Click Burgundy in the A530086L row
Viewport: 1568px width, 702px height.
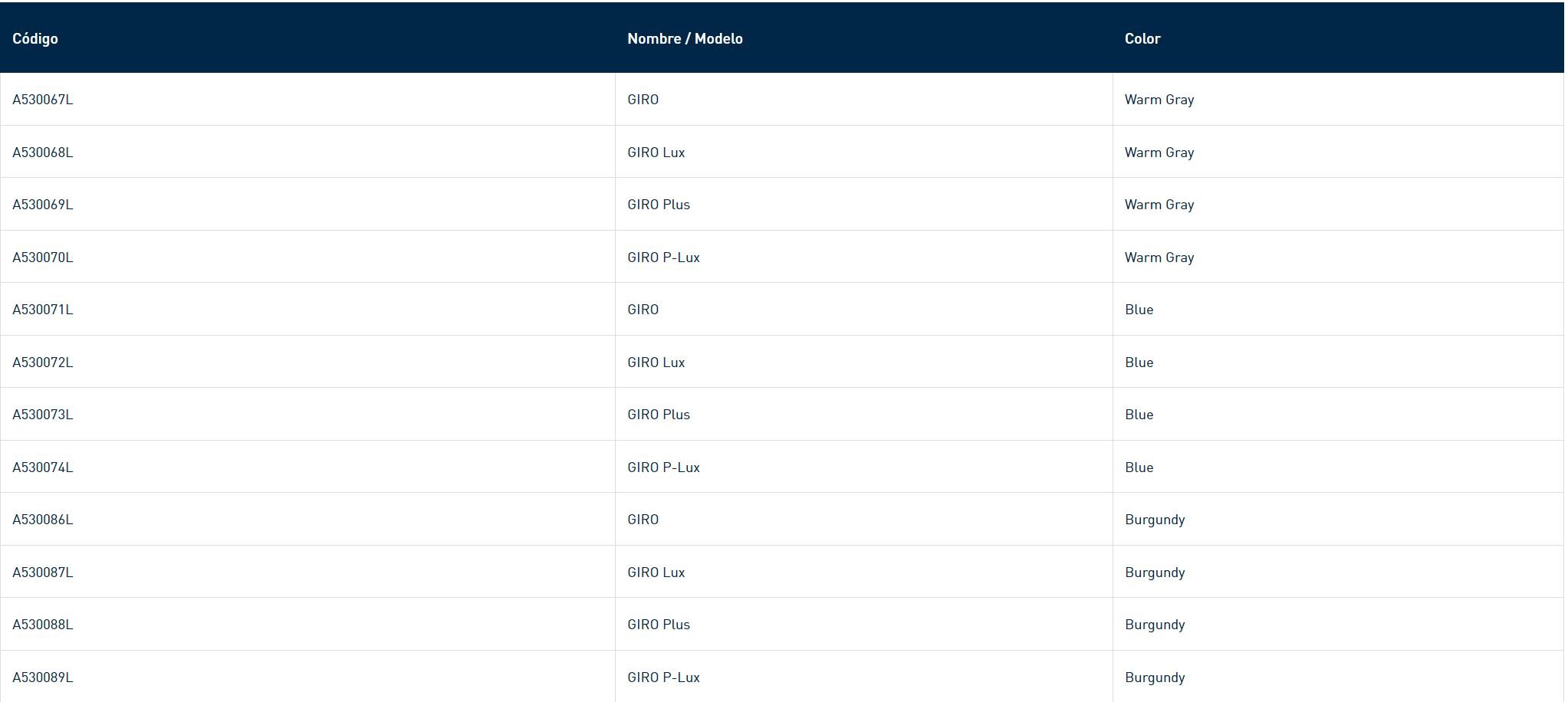(1155, 520)
